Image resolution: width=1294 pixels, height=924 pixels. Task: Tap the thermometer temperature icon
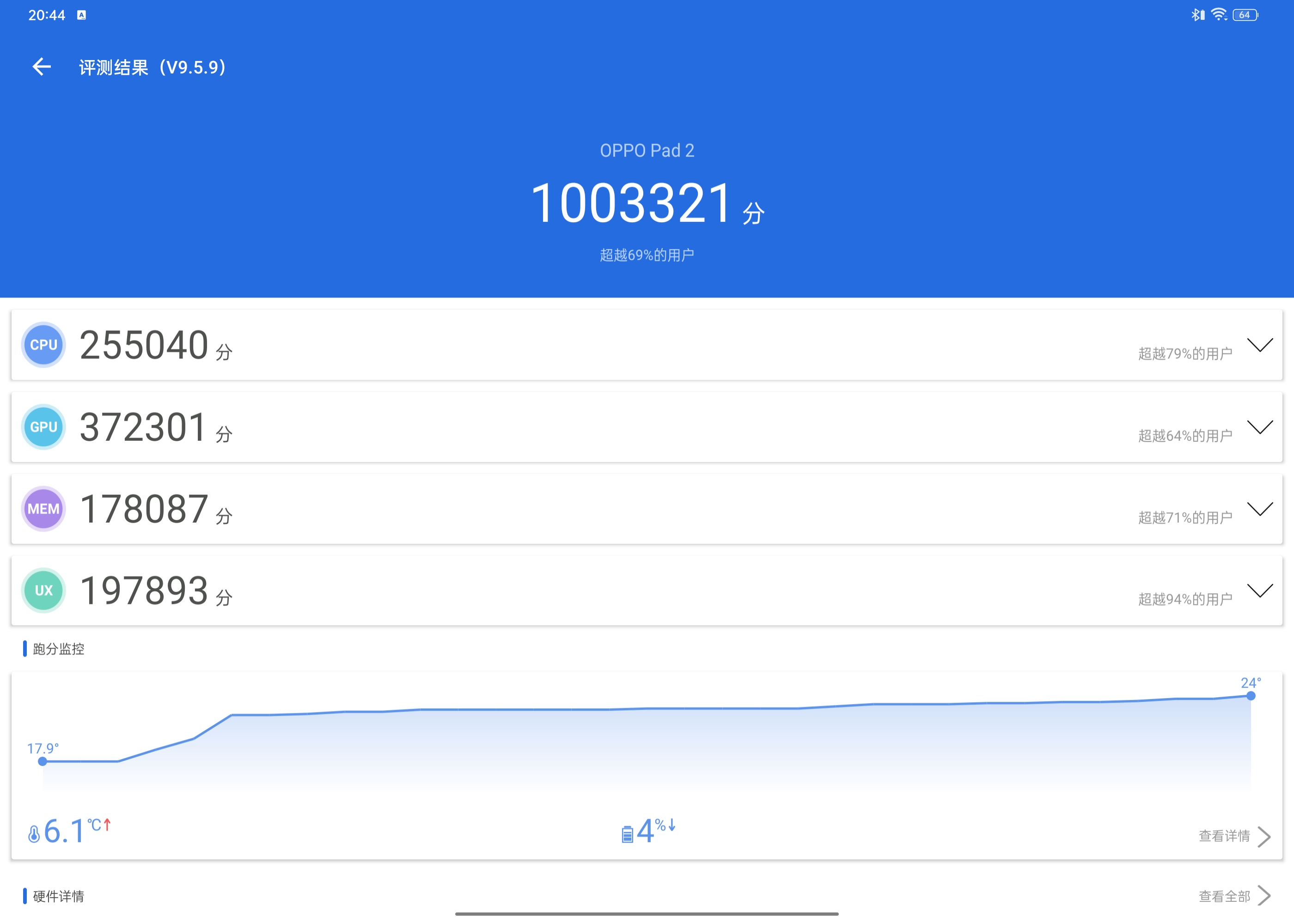click(34, 834)
